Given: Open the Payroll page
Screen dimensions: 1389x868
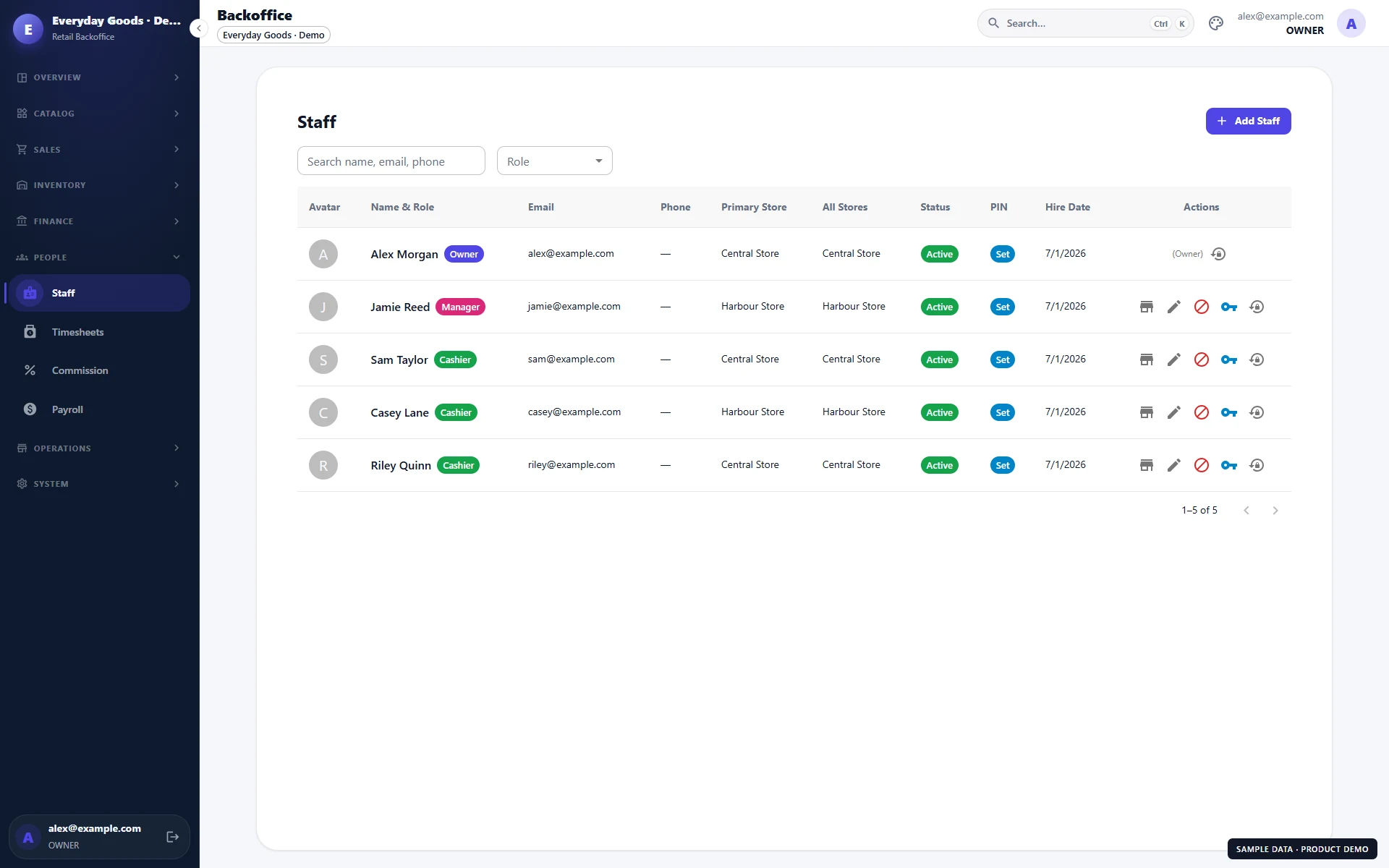Looking at the screenshot, I should 99,409.
